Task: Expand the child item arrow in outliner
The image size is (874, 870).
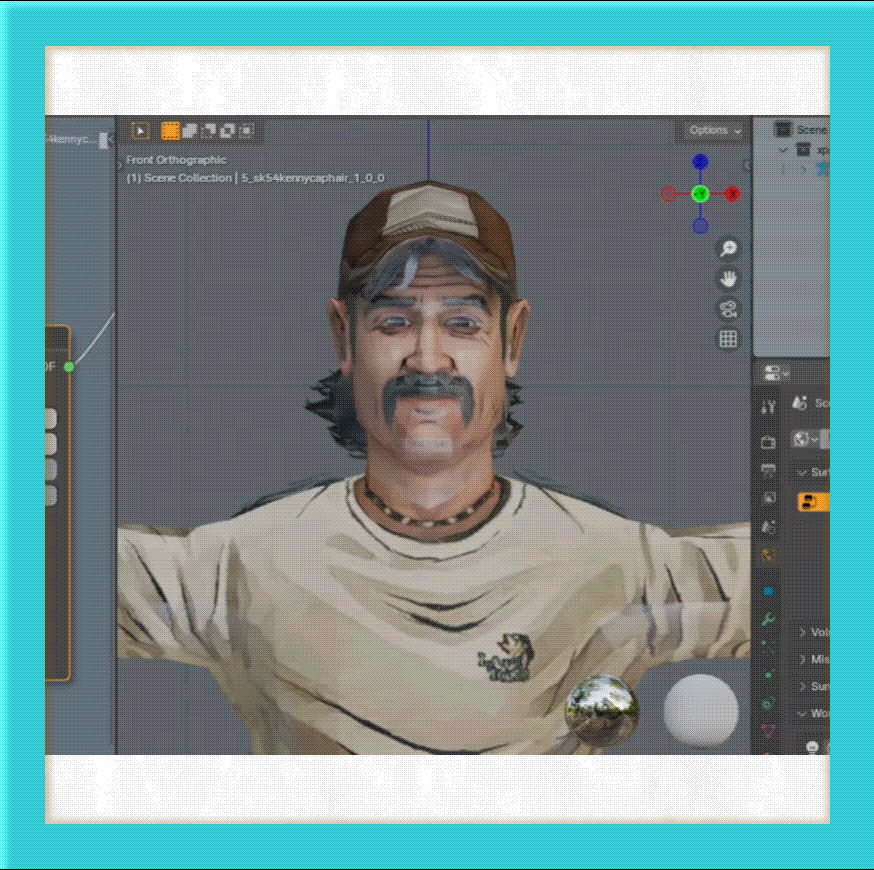Action: pyautogui.click(x=803, y=169)
